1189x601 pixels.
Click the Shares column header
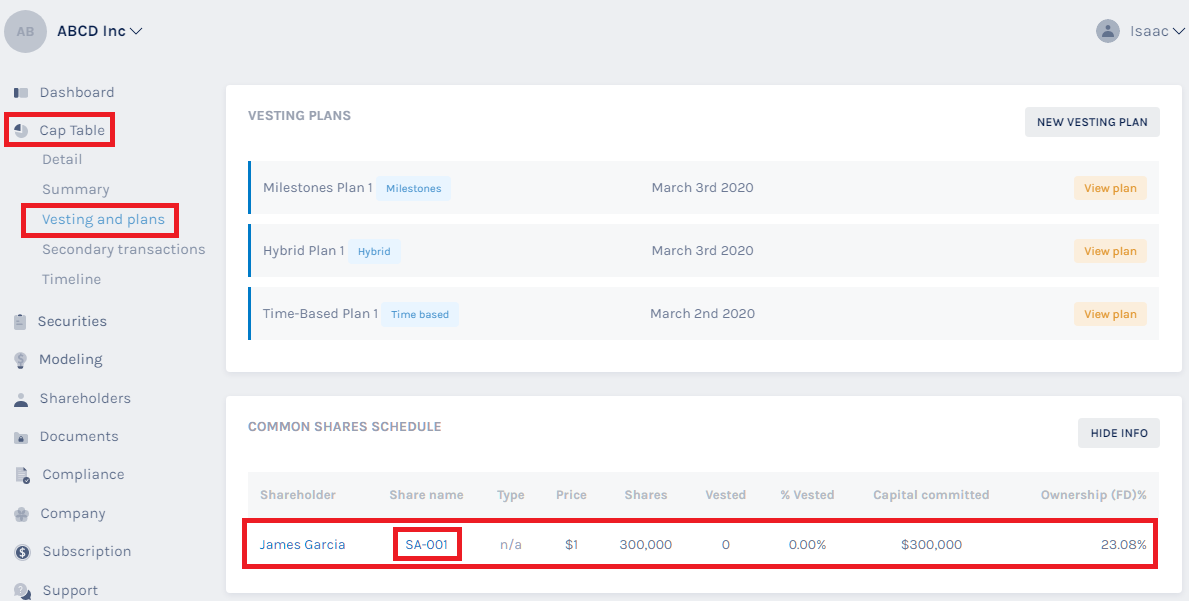click(x=646, y=495)
